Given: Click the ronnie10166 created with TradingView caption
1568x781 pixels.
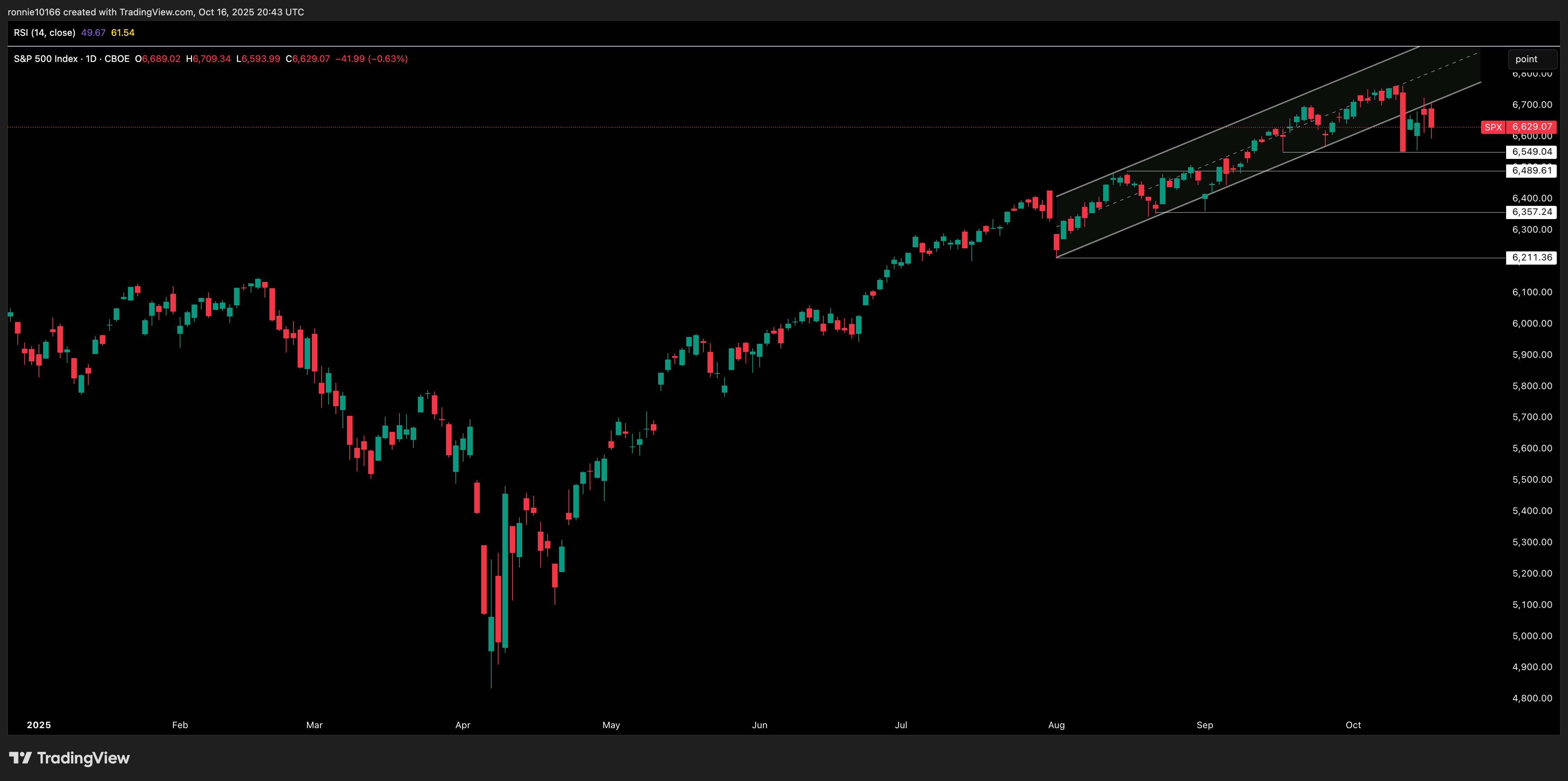Looking at the screenshot, I should tap(155, 12).
